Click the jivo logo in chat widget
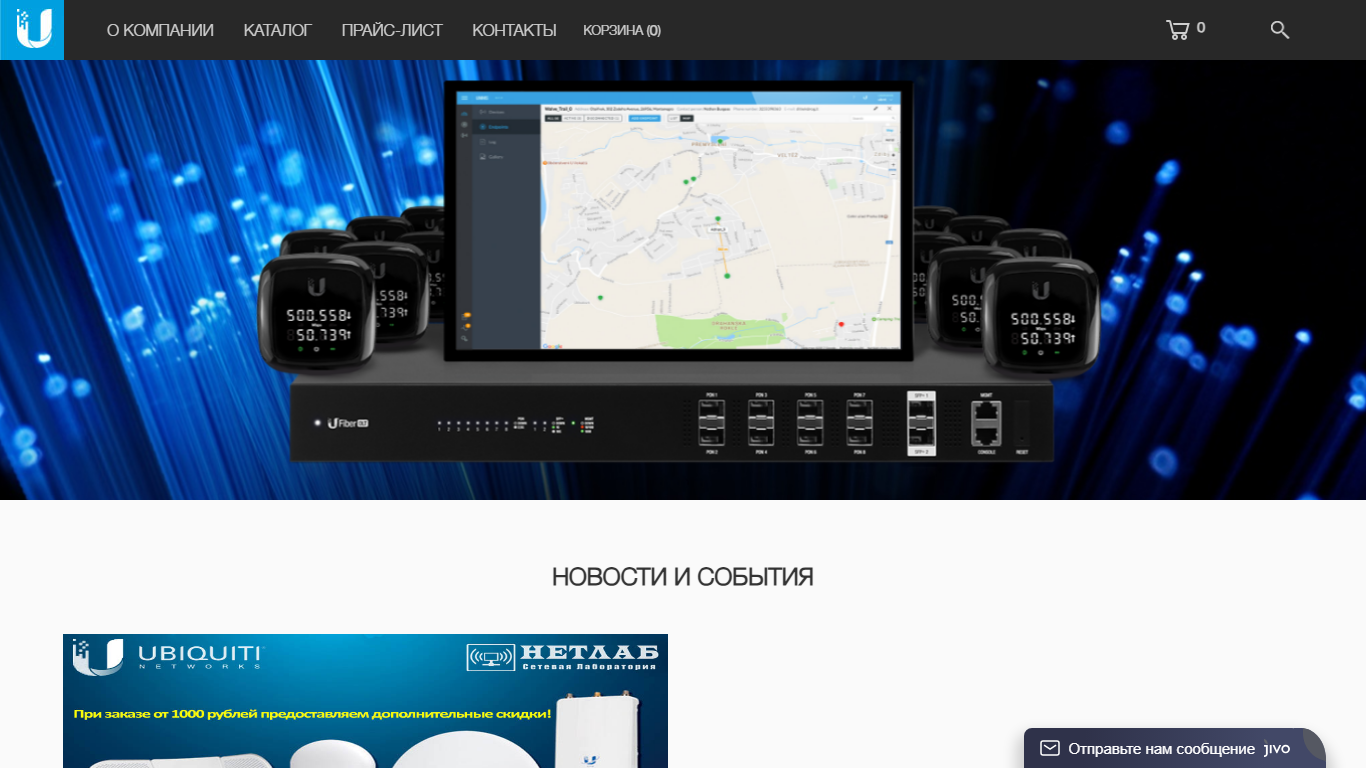This screenshot has height=768, width=1366. coord(1277,749)
